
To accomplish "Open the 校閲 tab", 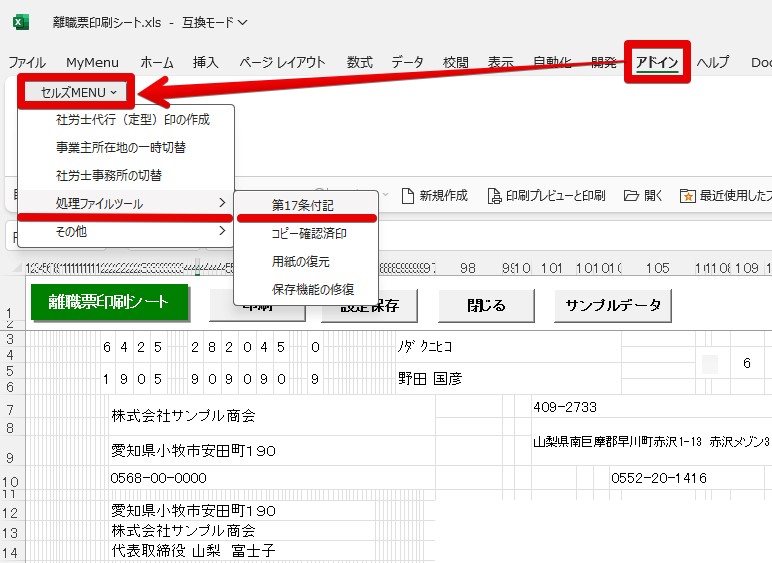I will (455, 63).
